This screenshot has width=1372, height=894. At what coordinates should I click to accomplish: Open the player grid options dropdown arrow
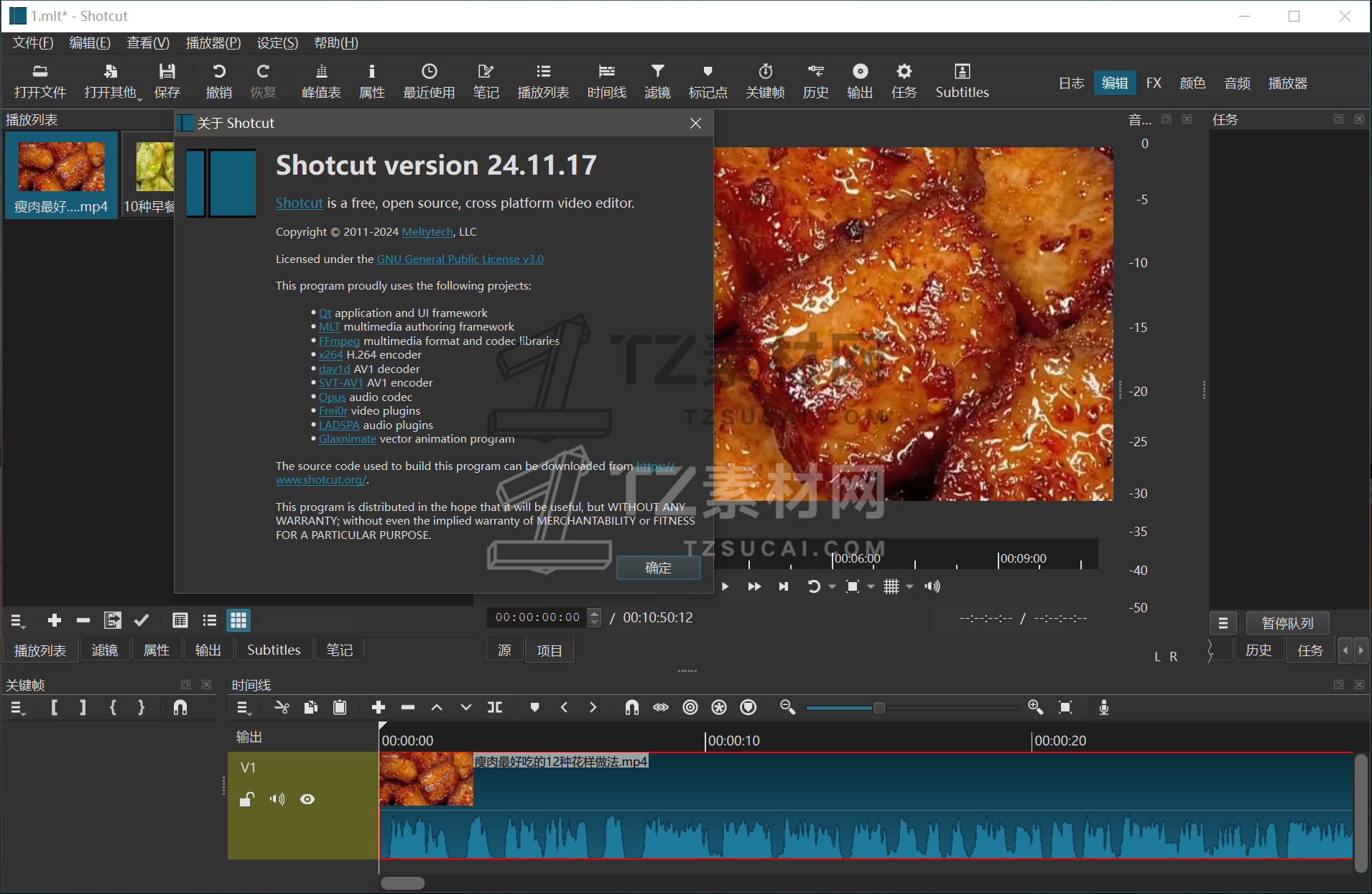coord(909,586)
